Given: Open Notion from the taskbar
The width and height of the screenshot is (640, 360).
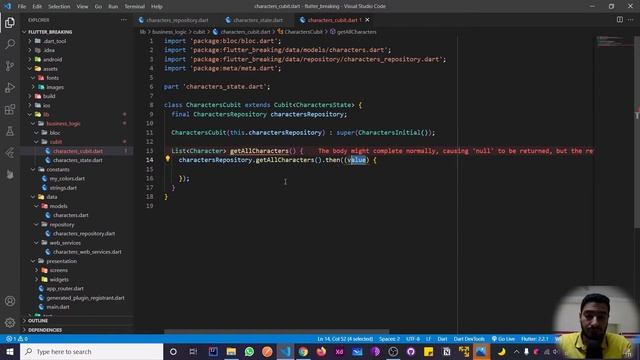Looking at the screenshot, I should pyautogui.click(x=447, y=351).
